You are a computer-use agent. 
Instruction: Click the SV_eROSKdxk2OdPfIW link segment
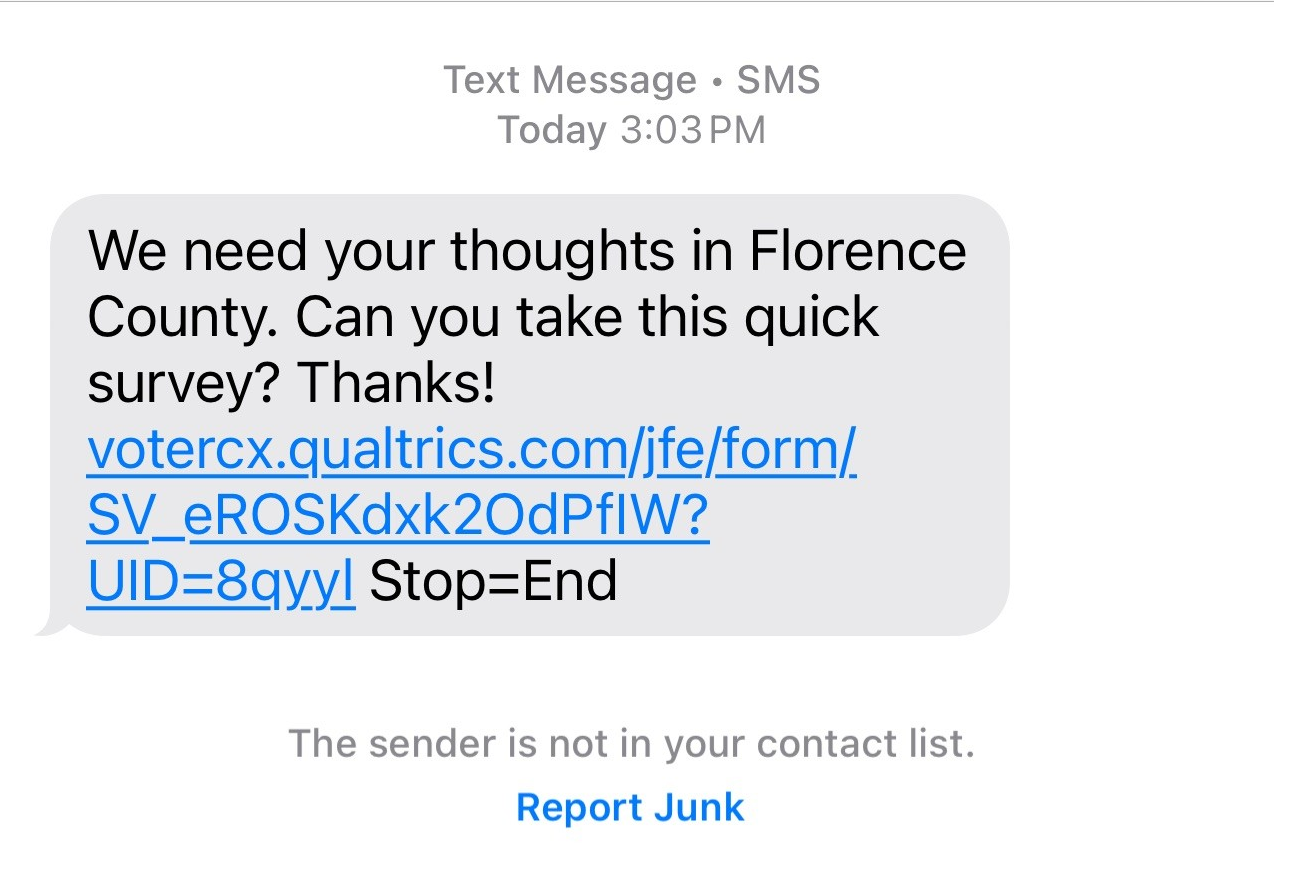click(x=398, y=517)
